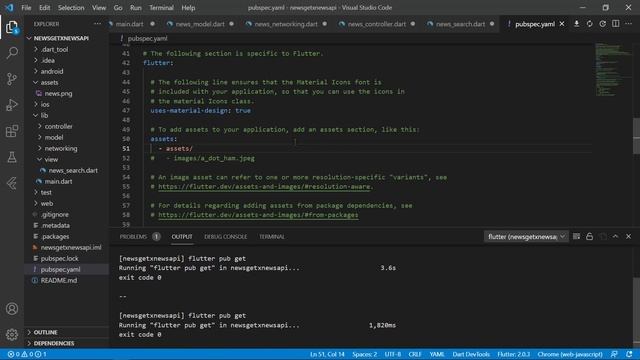The image size is (640, 360).
Task: Click the Open Changes icon in the editor toolbar
Action: [x=602, y=24]
